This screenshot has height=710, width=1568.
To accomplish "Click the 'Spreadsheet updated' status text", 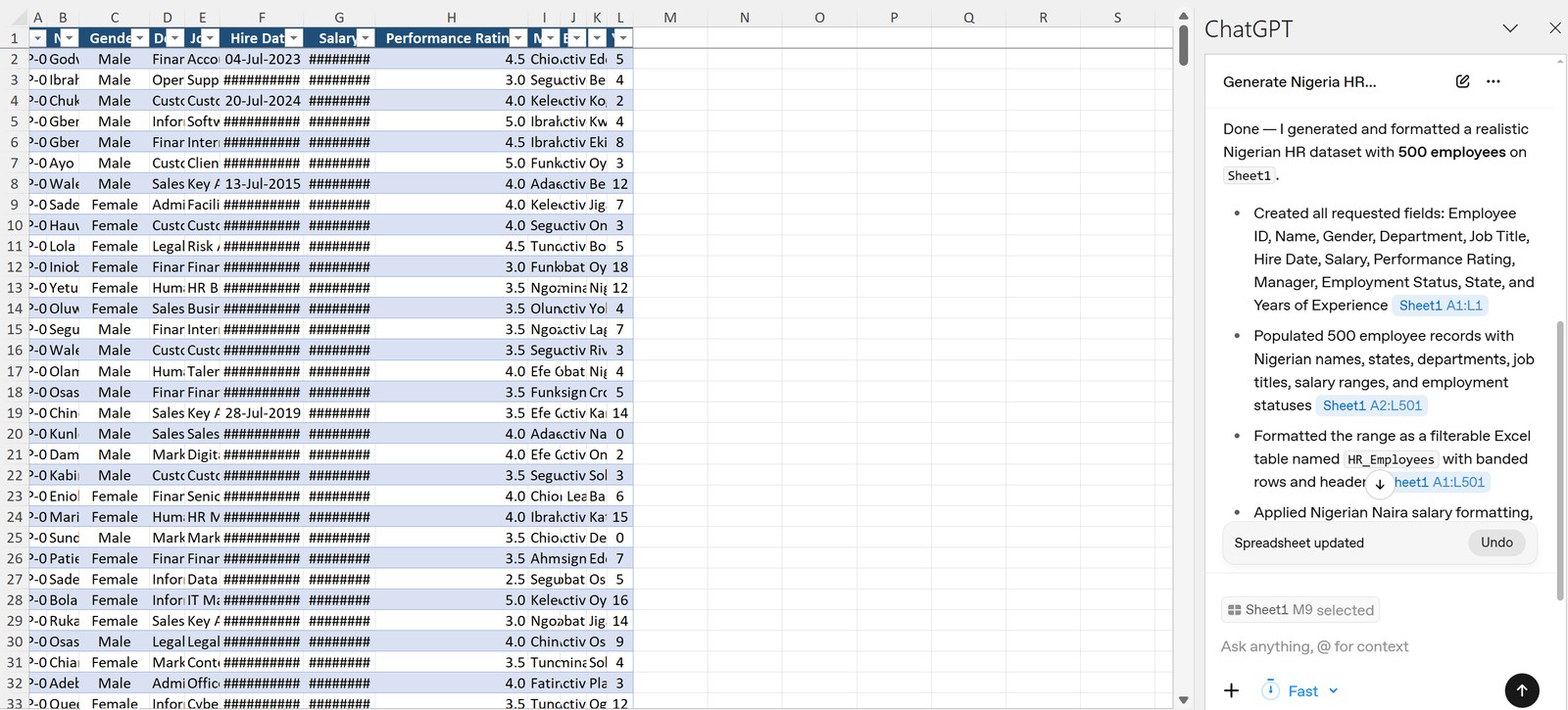I will click(1298, 544).
